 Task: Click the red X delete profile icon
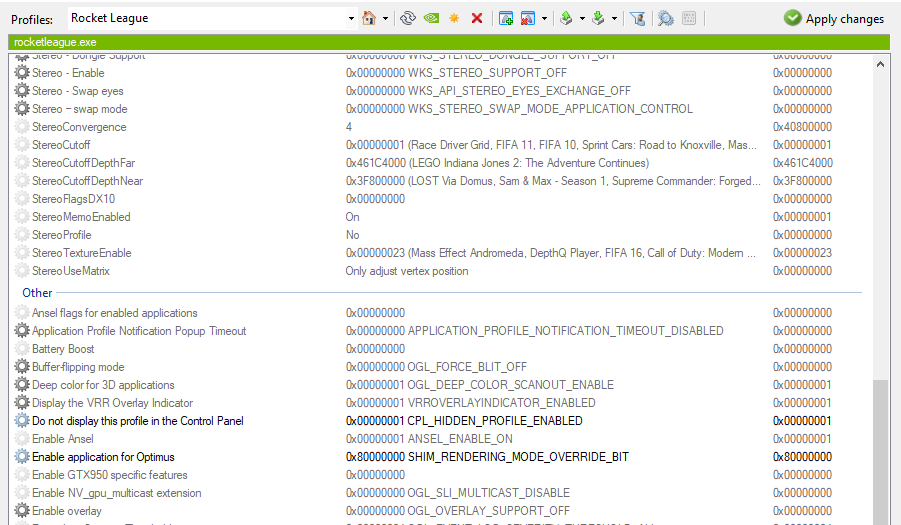[x=476, y=18]
